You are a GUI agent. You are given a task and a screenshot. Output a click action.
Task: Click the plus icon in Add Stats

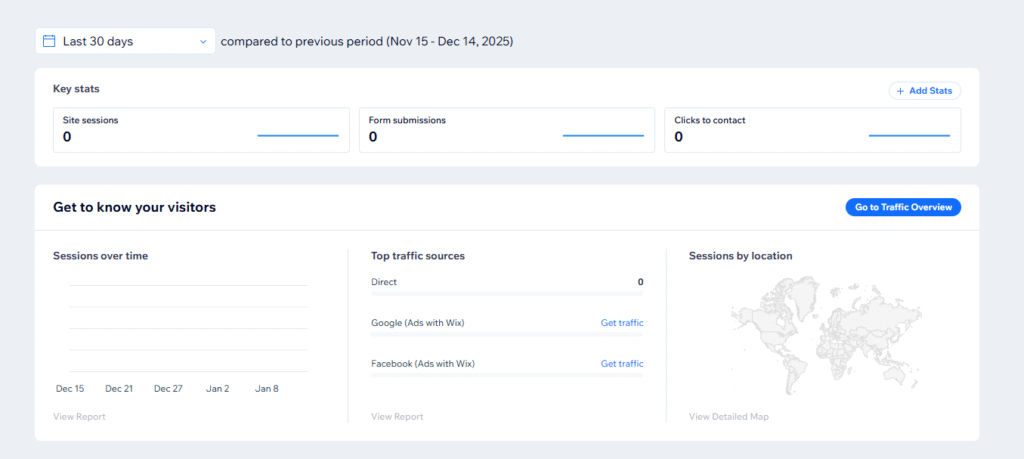901,91
